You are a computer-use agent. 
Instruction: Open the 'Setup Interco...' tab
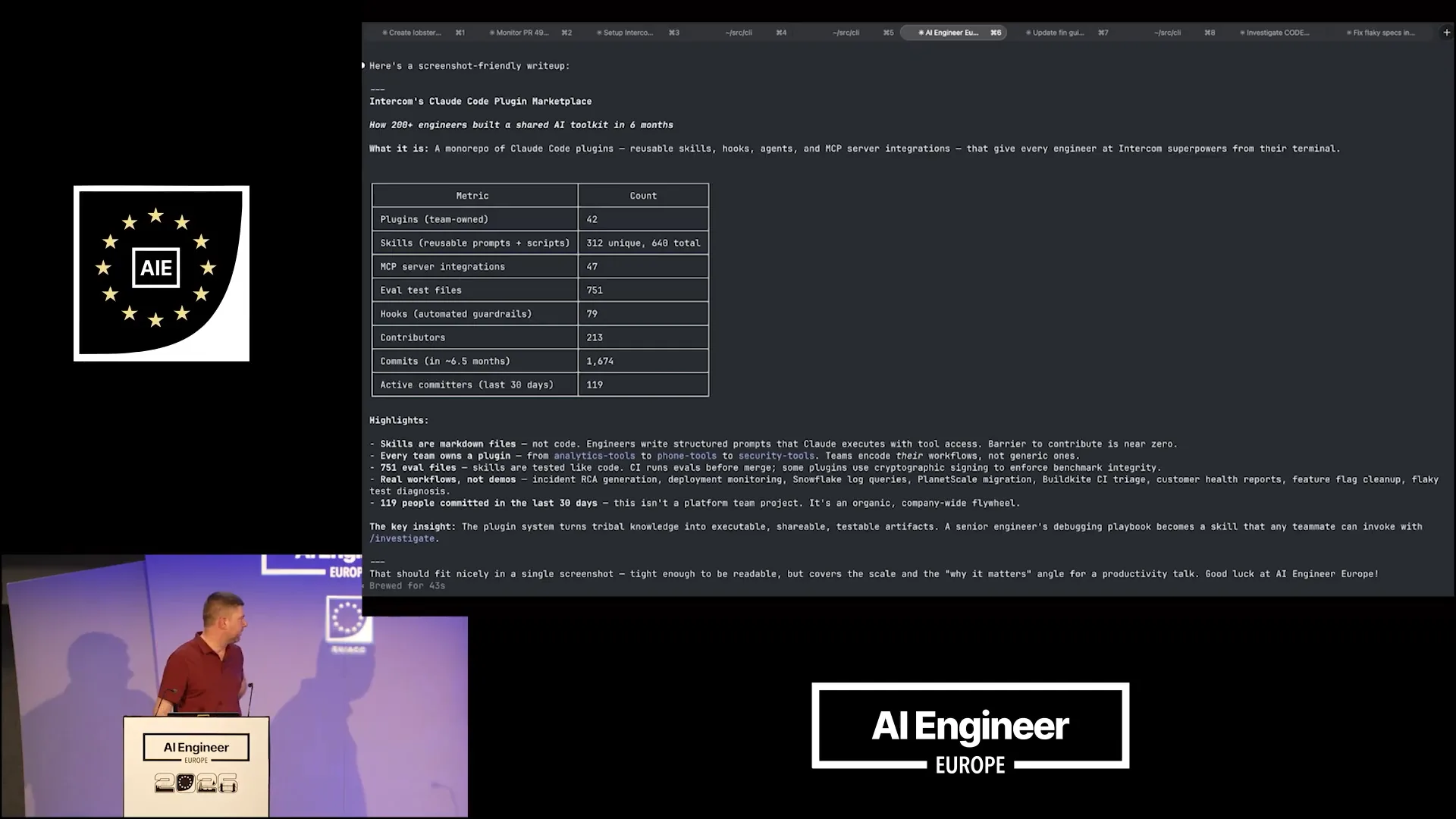point(638,33)
